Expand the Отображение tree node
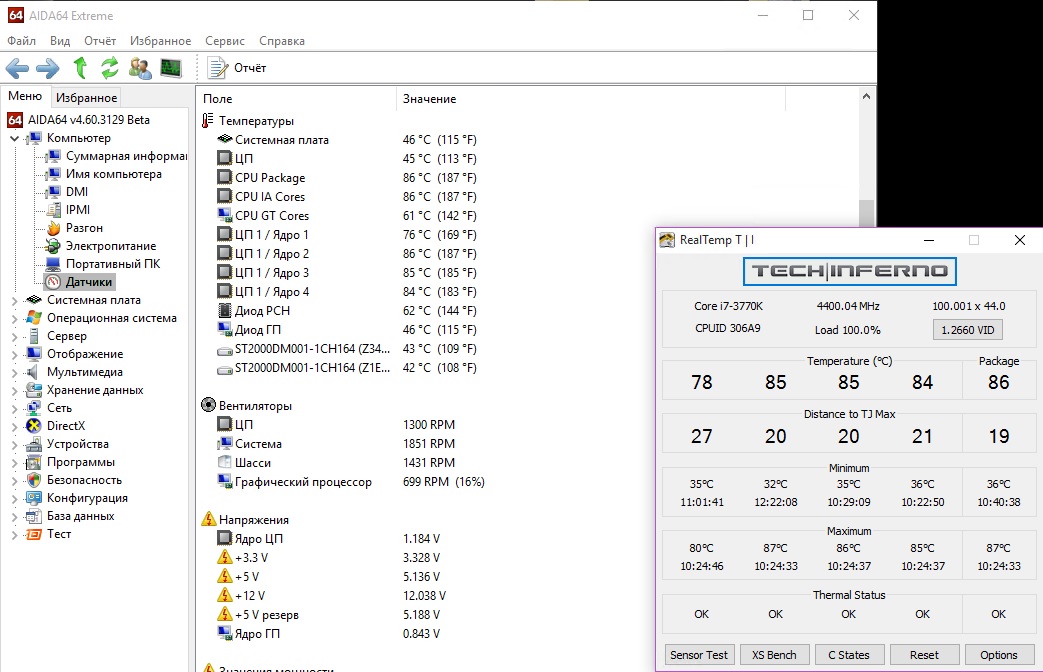Image resolution: width=1043 pixels, height=672 pixels. point(15,354)
